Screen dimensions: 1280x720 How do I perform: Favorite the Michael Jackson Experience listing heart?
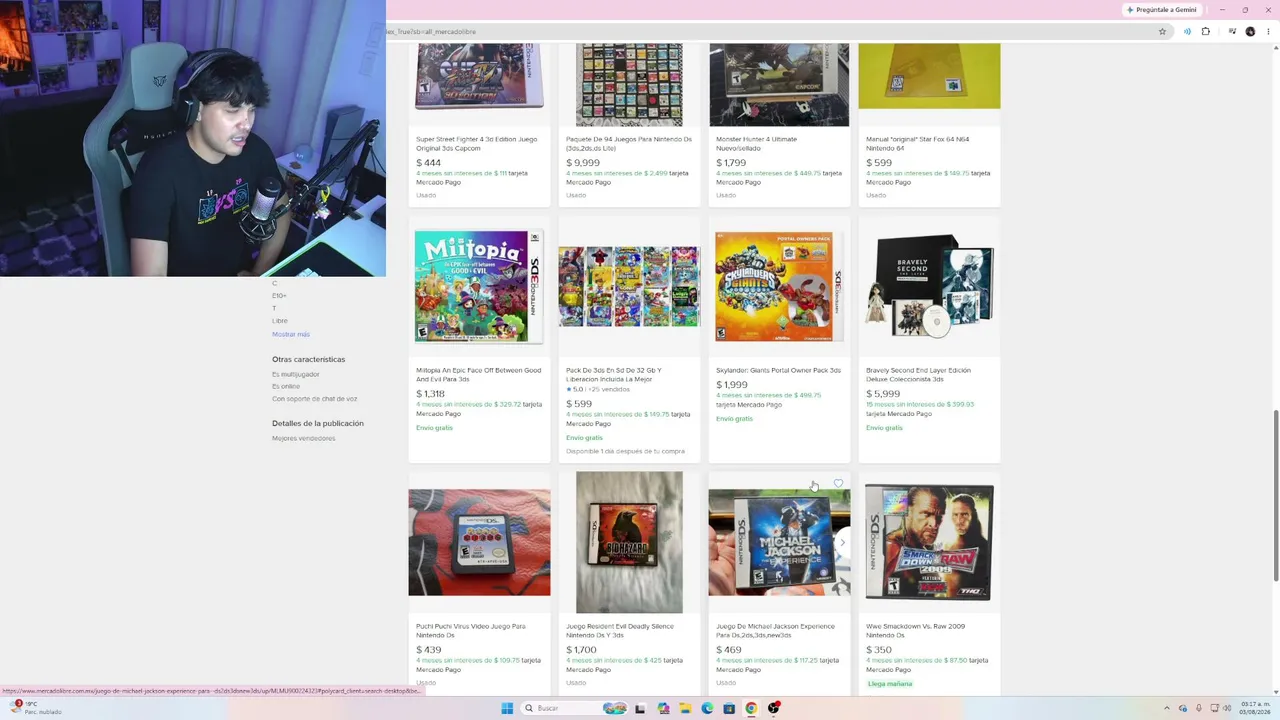tap(838, 484)
